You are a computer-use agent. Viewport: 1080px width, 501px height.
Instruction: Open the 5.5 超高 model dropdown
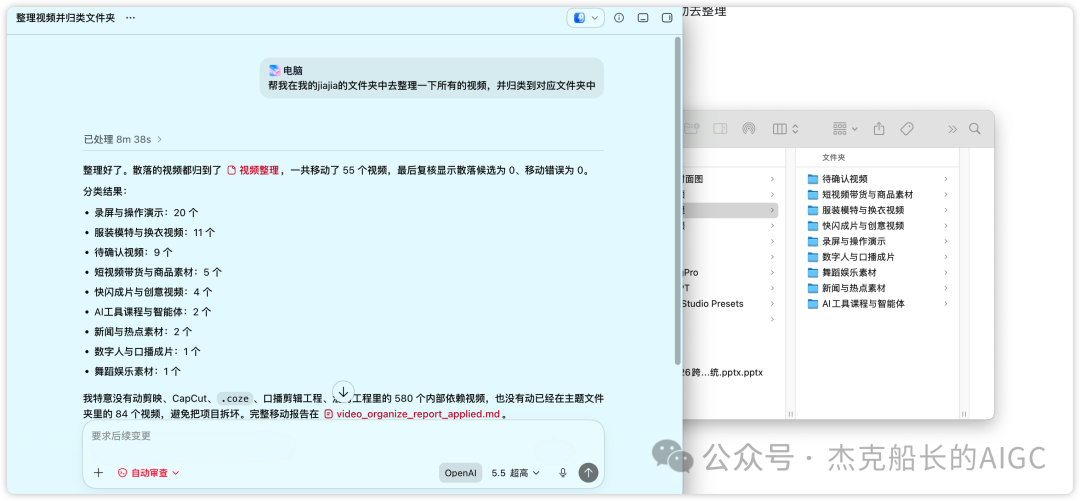[x=515, y=473]
